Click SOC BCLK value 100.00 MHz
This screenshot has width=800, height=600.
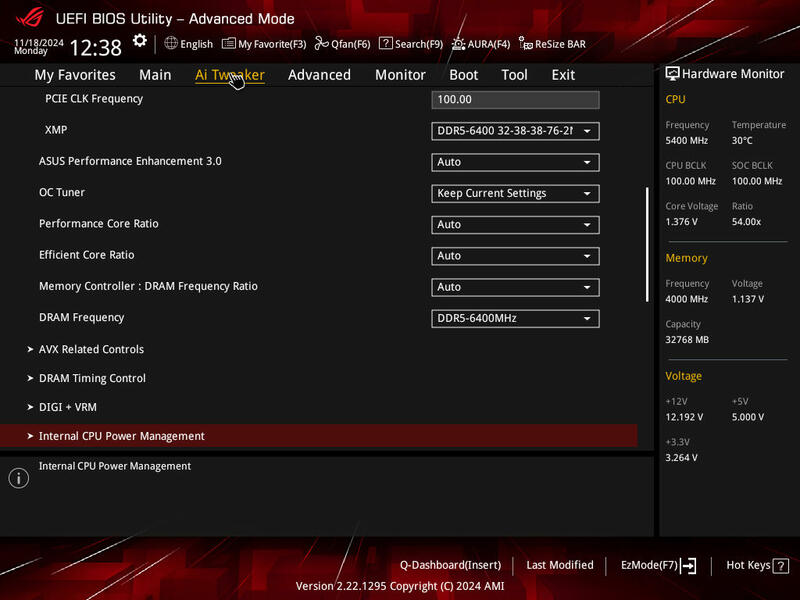[757, 181]
